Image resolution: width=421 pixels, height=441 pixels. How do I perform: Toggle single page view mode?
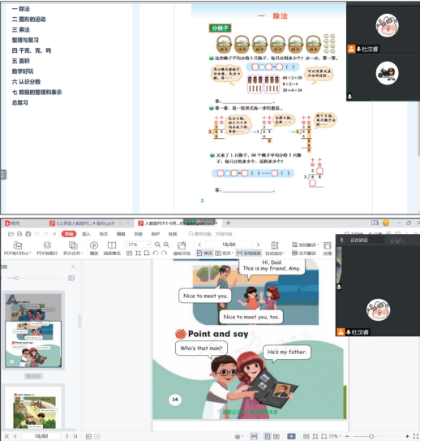pyautogui.click(x=204, y=253)
